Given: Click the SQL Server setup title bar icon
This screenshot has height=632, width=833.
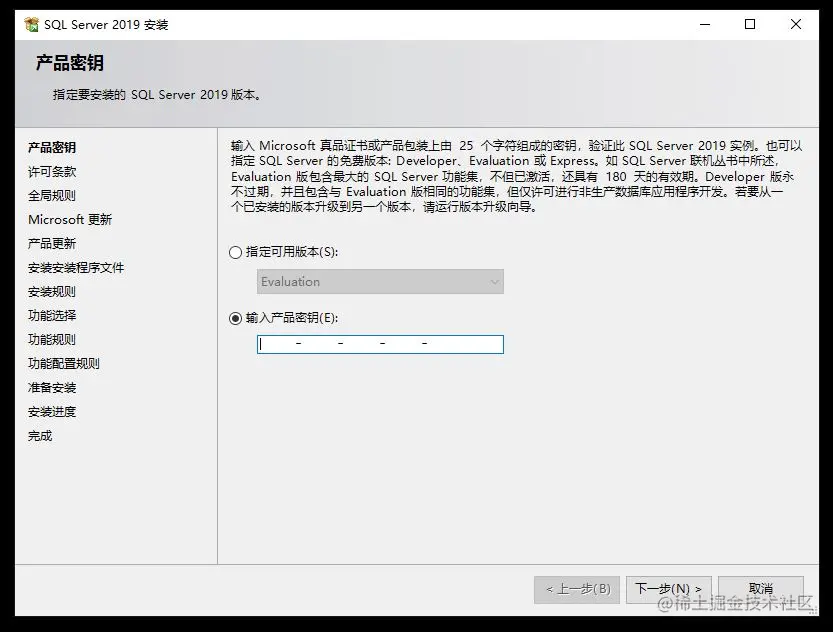Looking at the screenshot, I should click(32, 24).
